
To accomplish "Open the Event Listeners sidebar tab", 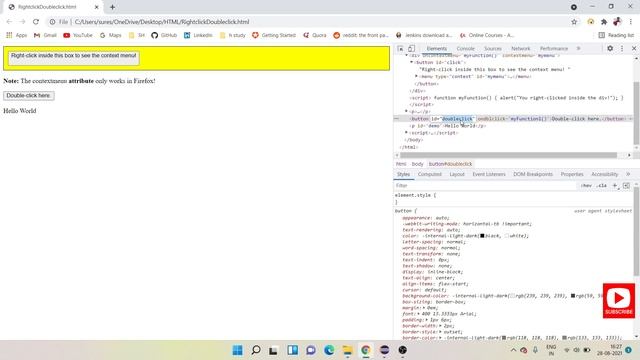I will coord(489,174).
